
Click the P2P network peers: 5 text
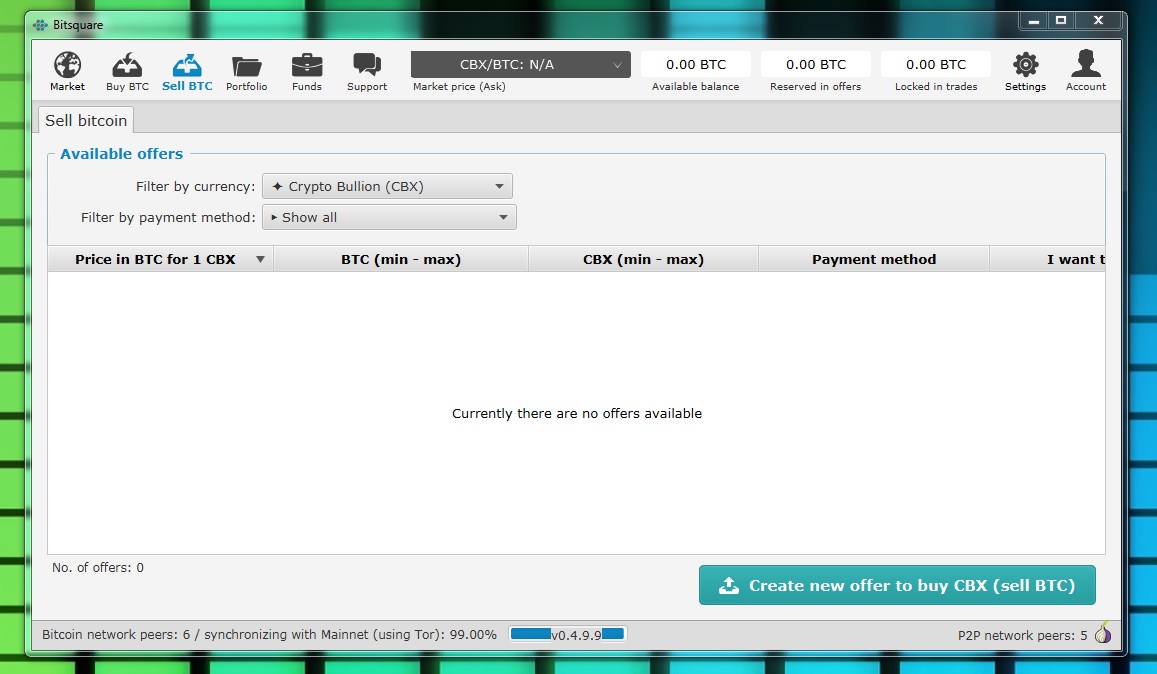pos(1023,635)
